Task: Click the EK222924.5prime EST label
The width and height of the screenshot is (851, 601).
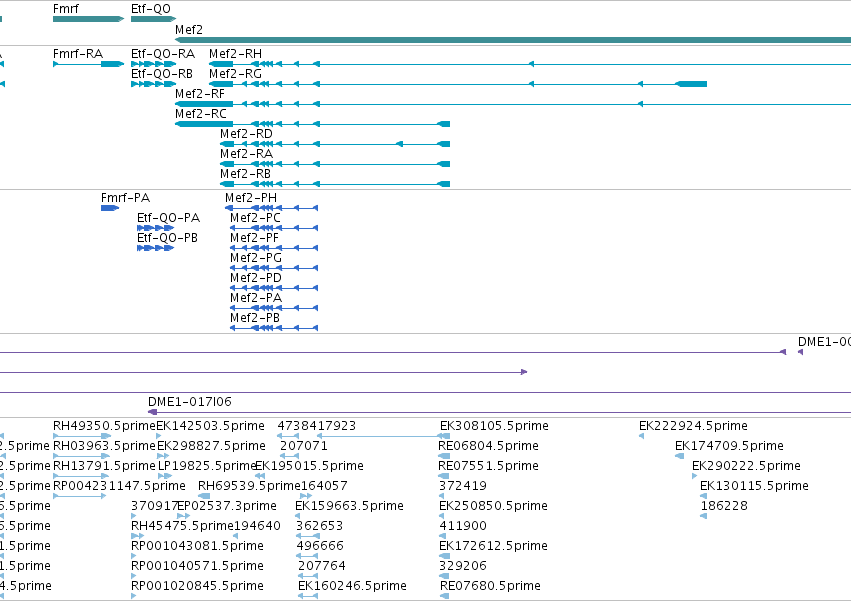Action: (x=694, y=426)
